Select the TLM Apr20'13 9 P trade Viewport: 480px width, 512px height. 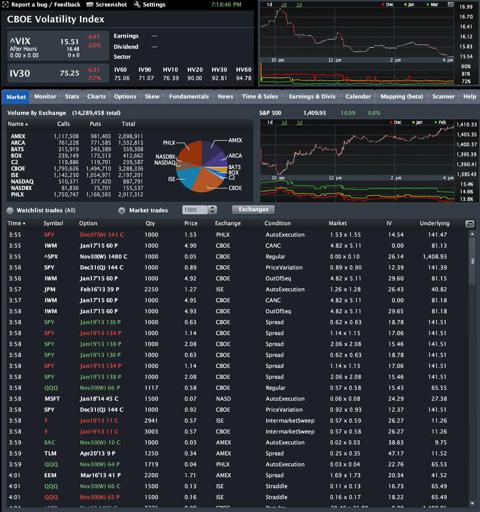pos(237,453)
